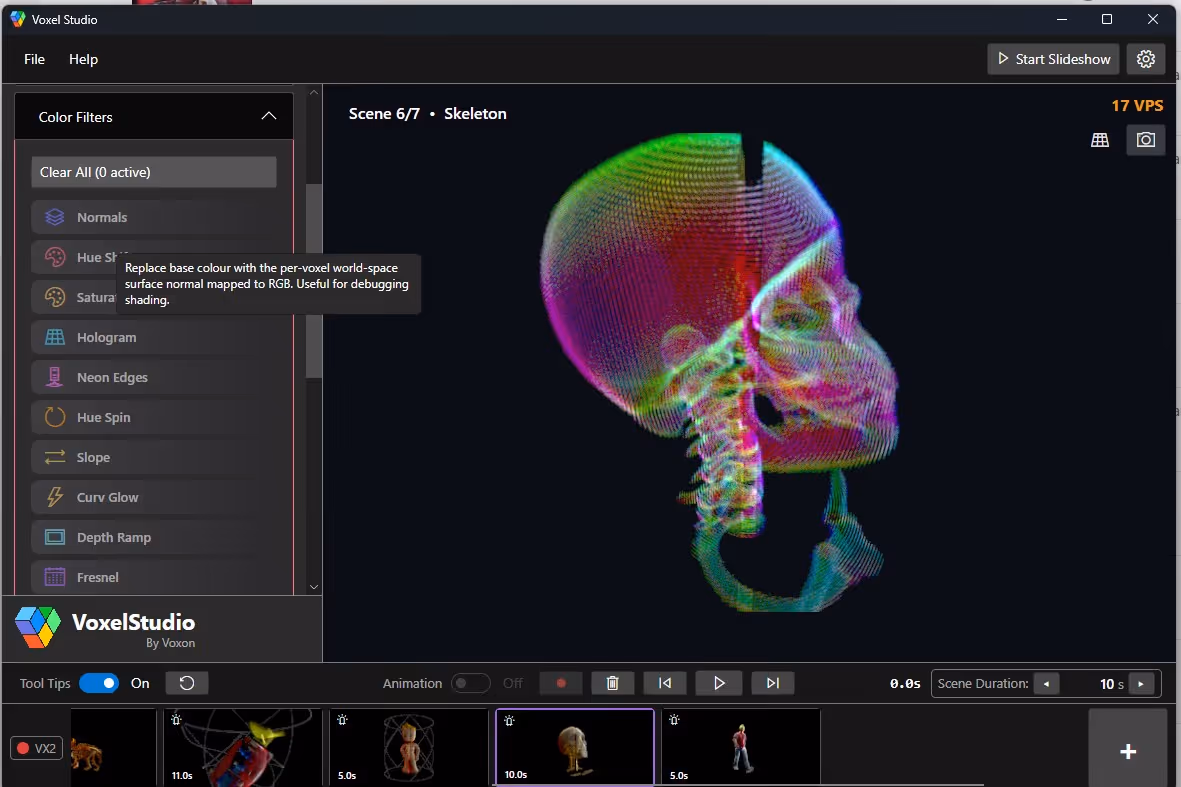Enable the Hologram filter
The image size is (1181, 787).
click(154, 337)
